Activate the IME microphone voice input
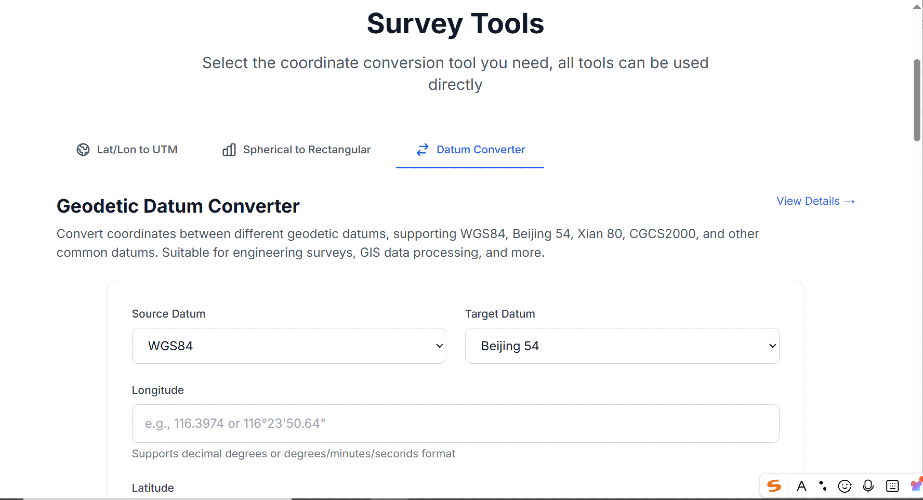Screen dimensions: 923x500 pyautogui.click(x=868, y=486)
